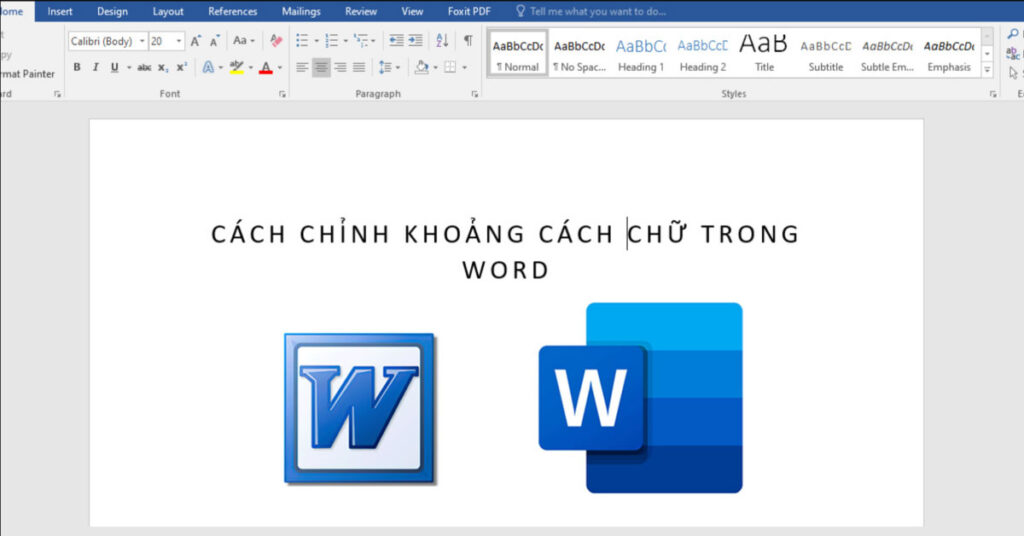Click Decrease Indent icon

(396, 40)
